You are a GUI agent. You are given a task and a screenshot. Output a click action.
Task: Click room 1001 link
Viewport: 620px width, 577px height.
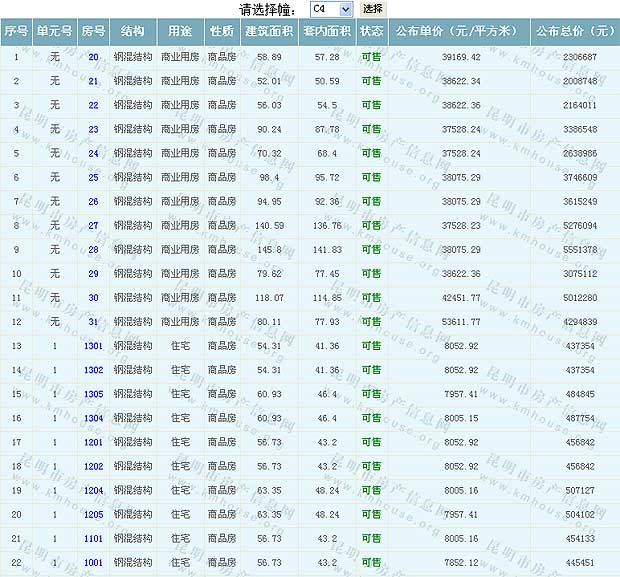click(93, 562)
